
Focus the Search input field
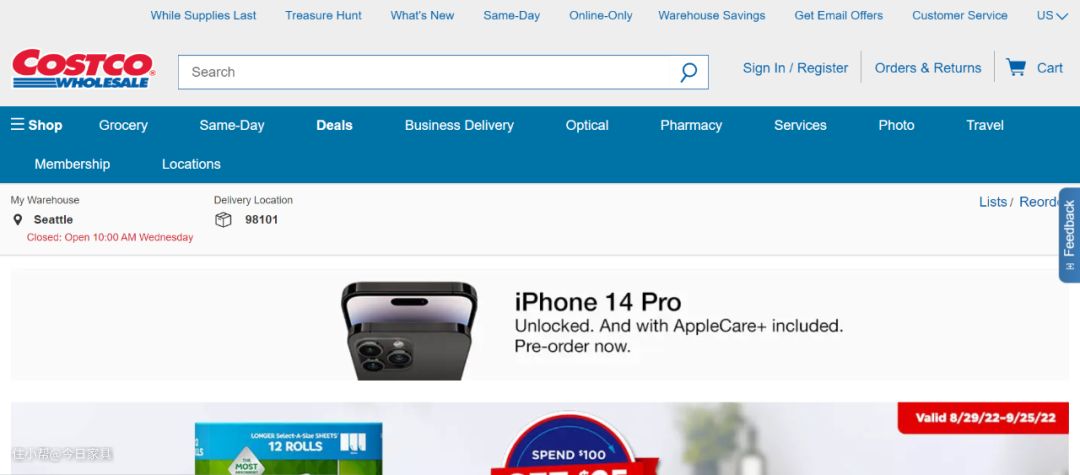click(x=427, y=72)
